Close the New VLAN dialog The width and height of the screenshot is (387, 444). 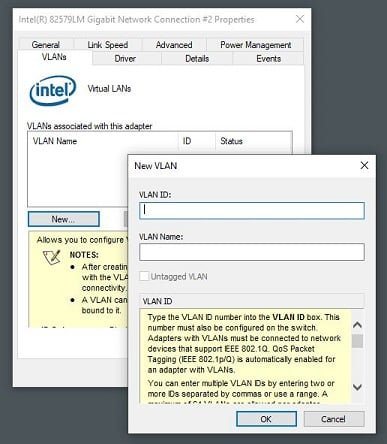tap(364, 165)
